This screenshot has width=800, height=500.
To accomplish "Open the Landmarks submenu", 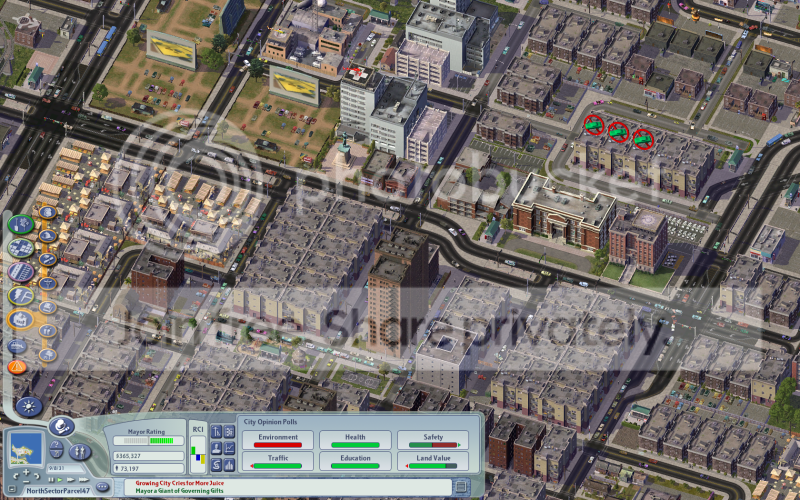I will click(47, 307).
